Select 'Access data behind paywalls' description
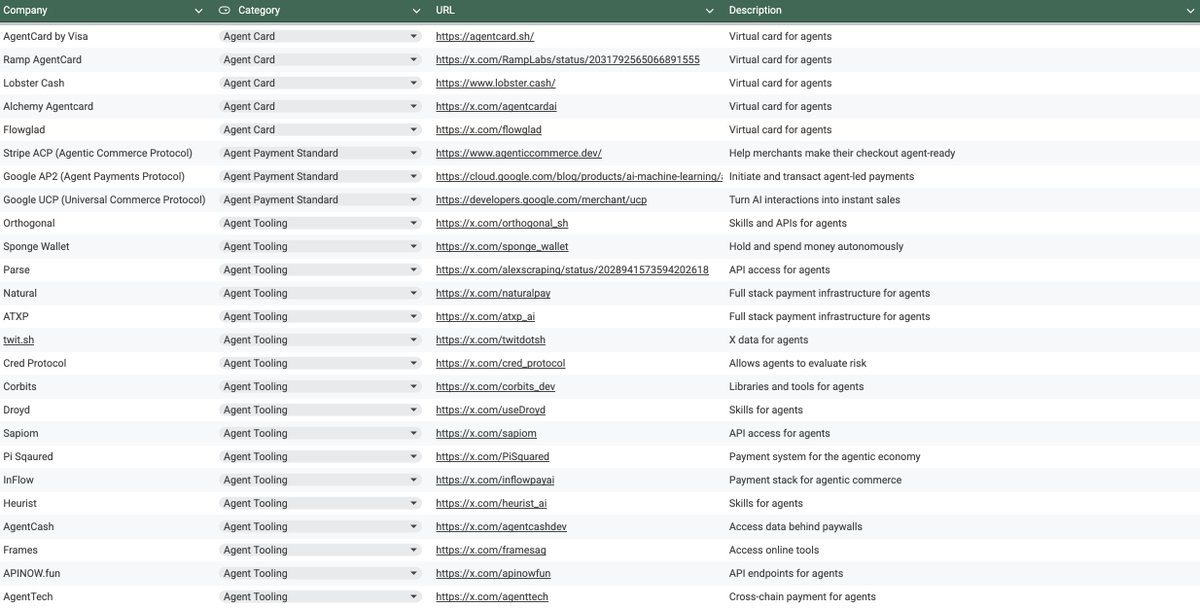The width and height of the screenshot is (1200, 608). [795, 526]
